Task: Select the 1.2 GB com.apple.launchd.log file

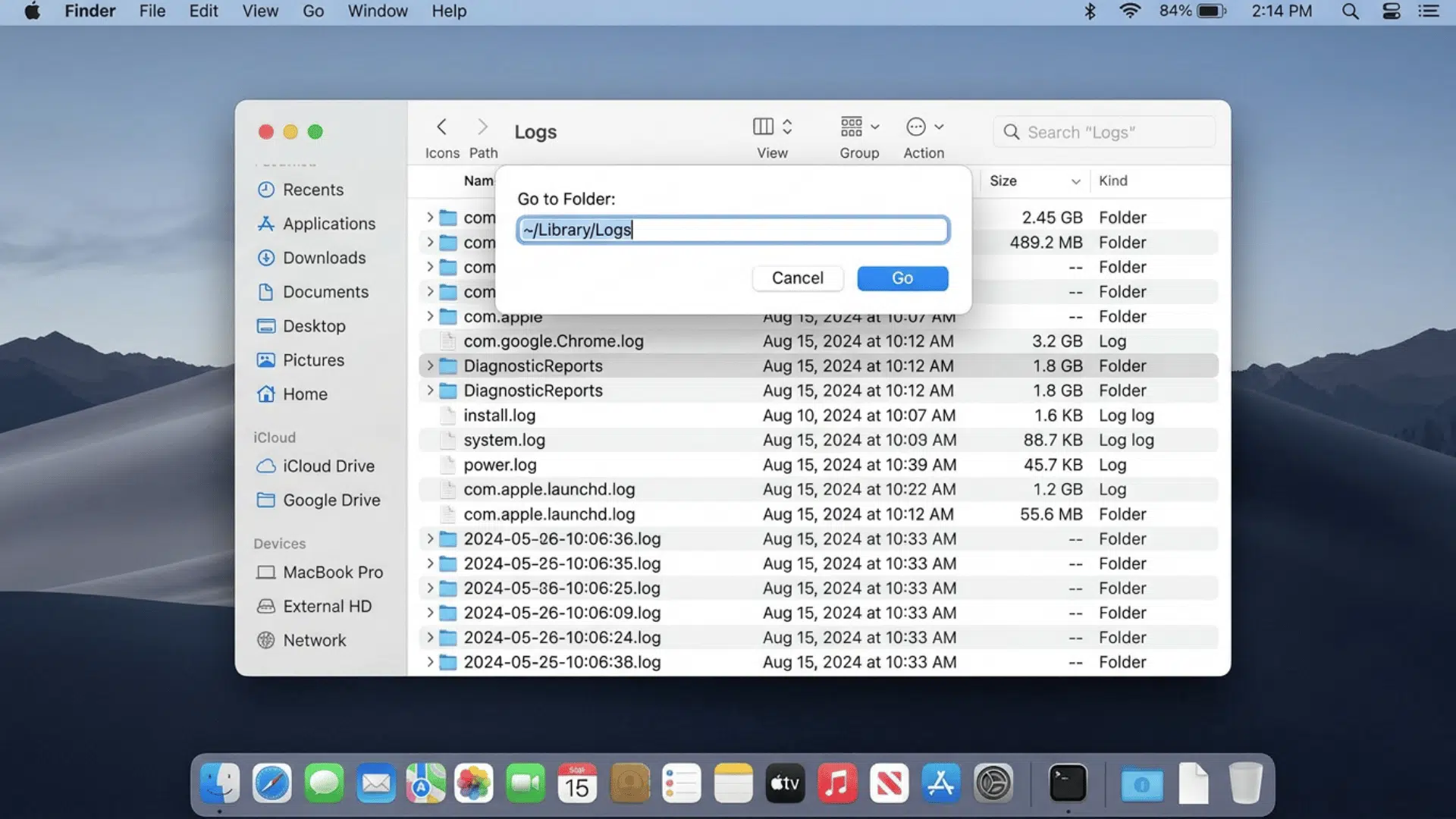Action: [818, 489]
